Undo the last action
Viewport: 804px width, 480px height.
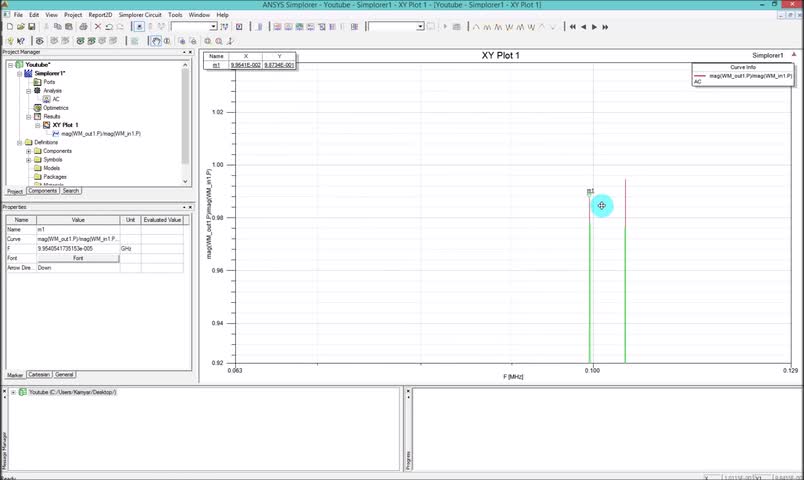[x=109, y=27]
